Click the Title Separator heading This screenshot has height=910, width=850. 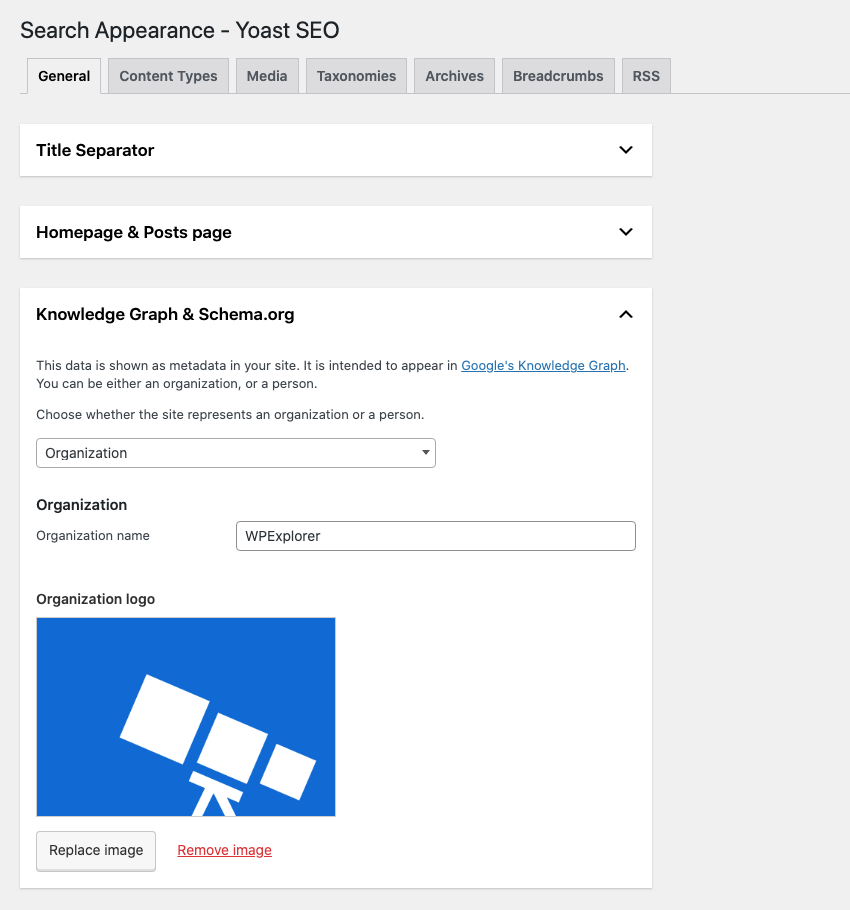pyautogui.click(x=95, y=150)
